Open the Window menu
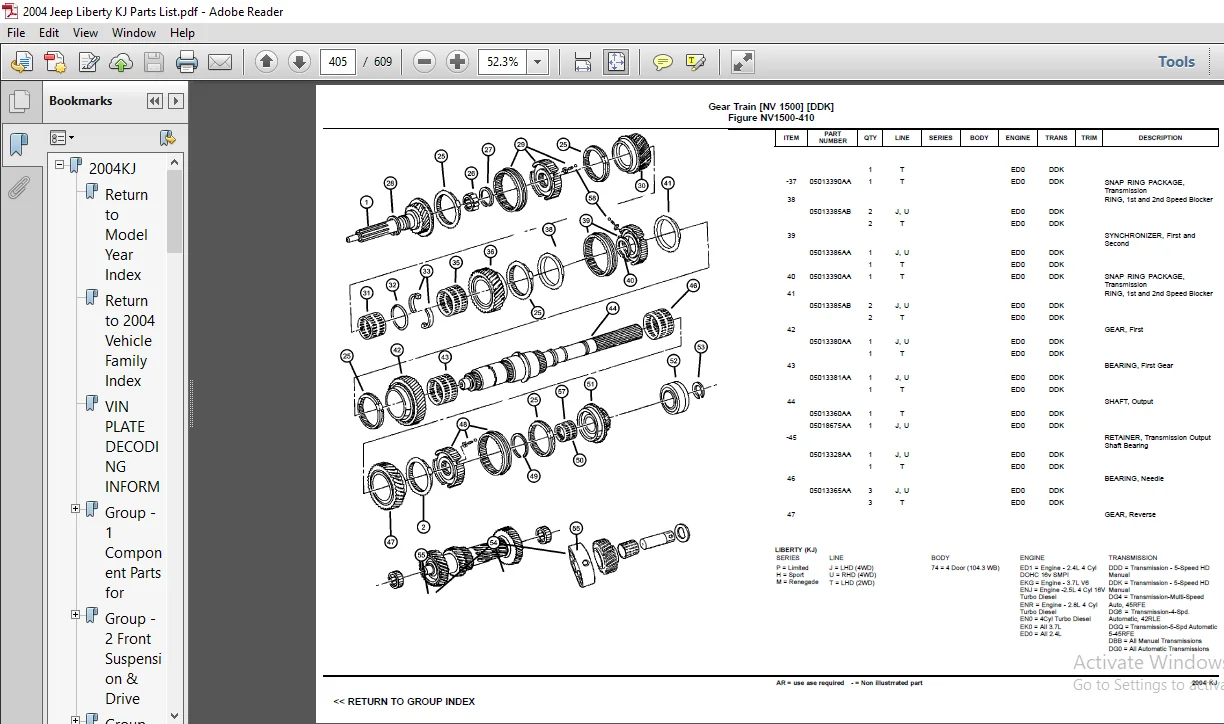The height and width of the screenshot is (724, 1224). coord(134,32)
